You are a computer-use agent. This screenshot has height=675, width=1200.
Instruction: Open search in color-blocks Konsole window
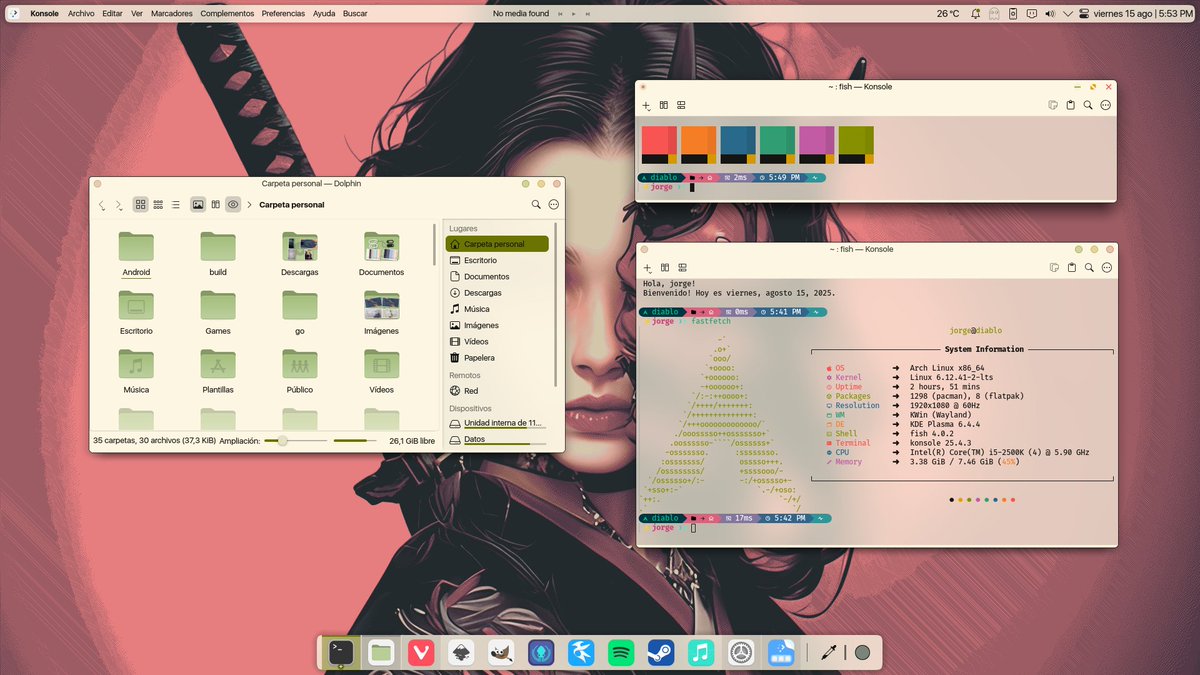[x=1088, y=105]
